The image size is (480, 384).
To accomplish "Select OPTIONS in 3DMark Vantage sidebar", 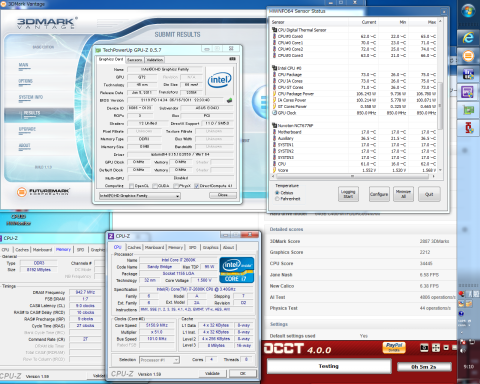I will [x=25, y=81].
